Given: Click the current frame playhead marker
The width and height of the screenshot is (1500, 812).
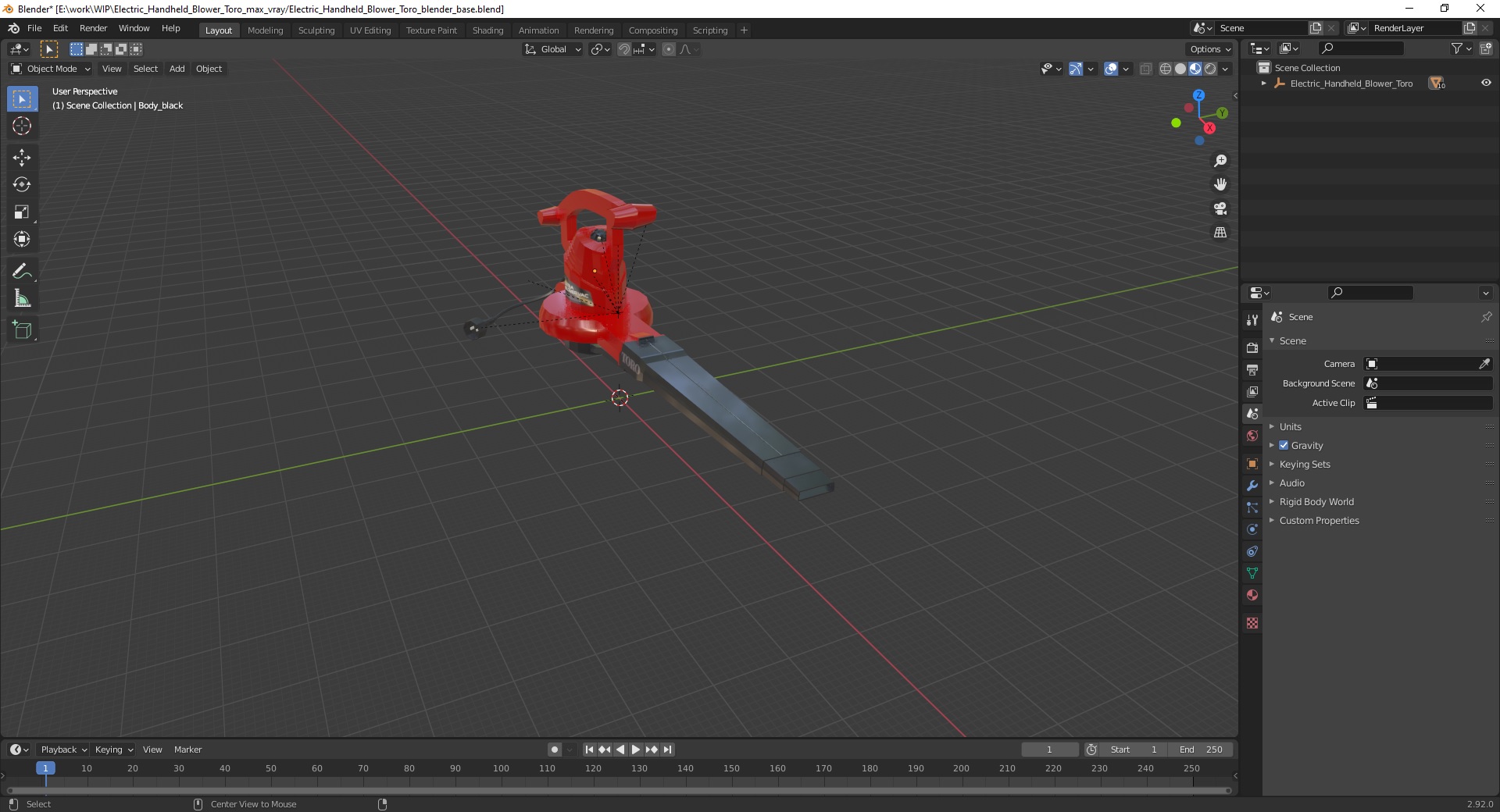Looking at the screenshot, I should click(45, 768).
